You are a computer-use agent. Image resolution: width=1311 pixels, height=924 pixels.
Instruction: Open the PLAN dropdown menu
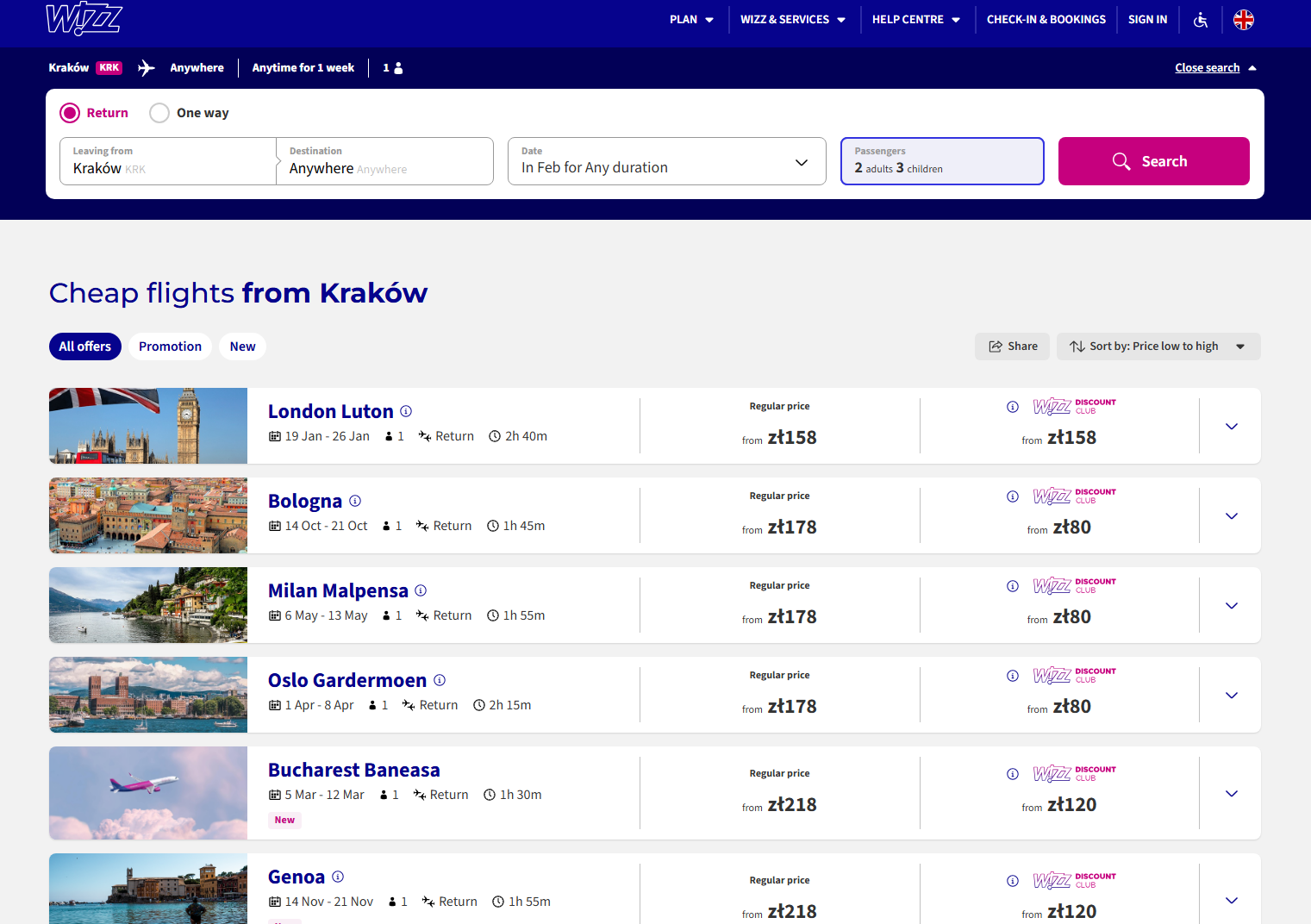(x=692, y=20)
